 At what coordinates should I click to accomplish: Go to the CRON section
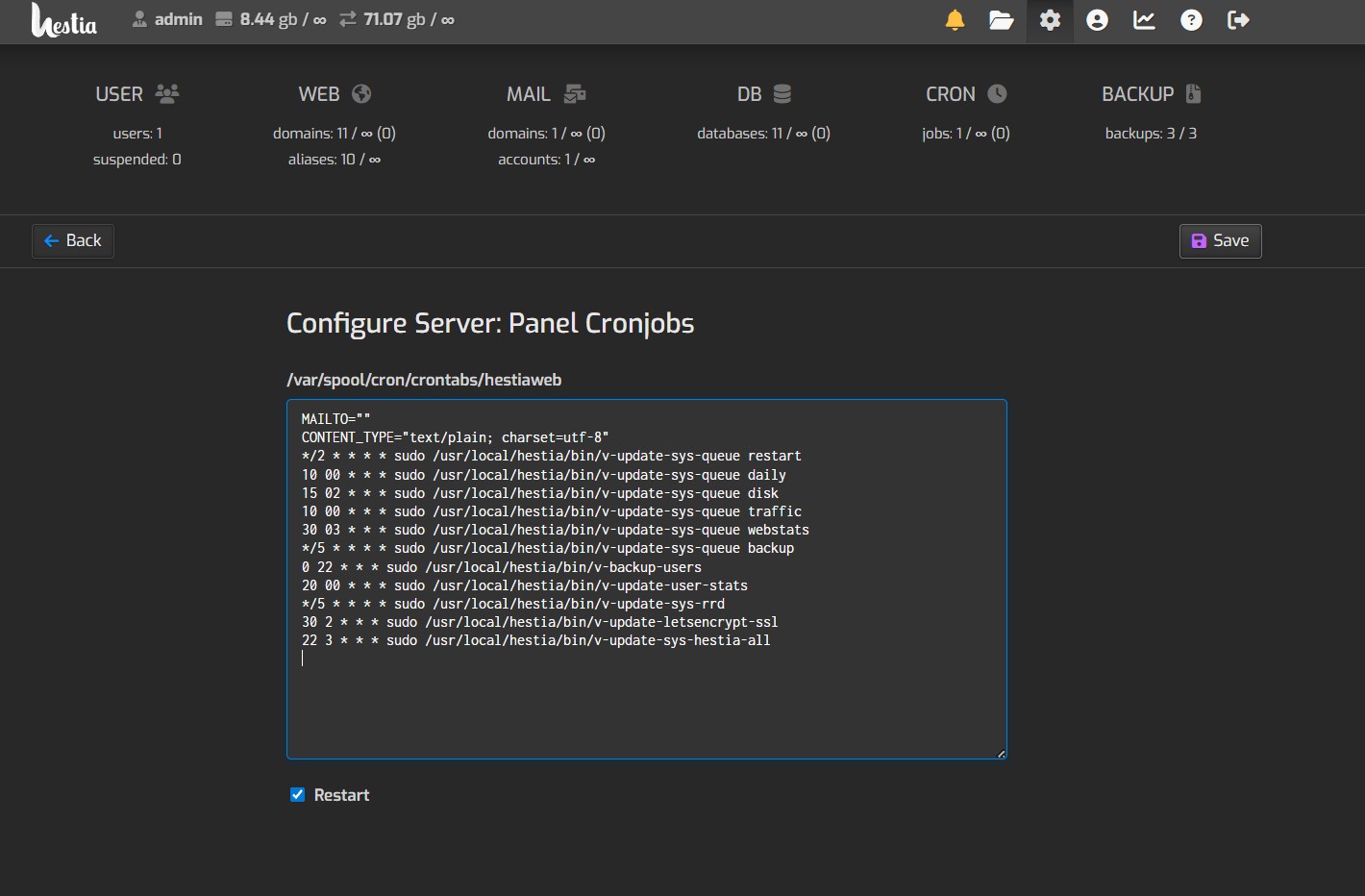(965, 94)
